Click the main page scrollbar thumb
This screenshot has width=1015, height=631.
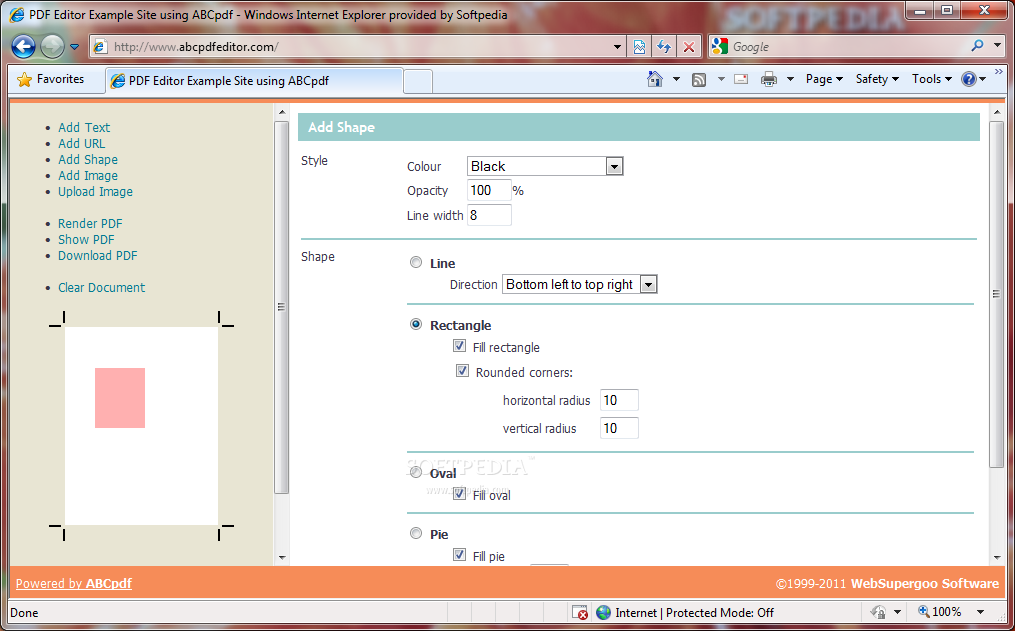(996, 293)
